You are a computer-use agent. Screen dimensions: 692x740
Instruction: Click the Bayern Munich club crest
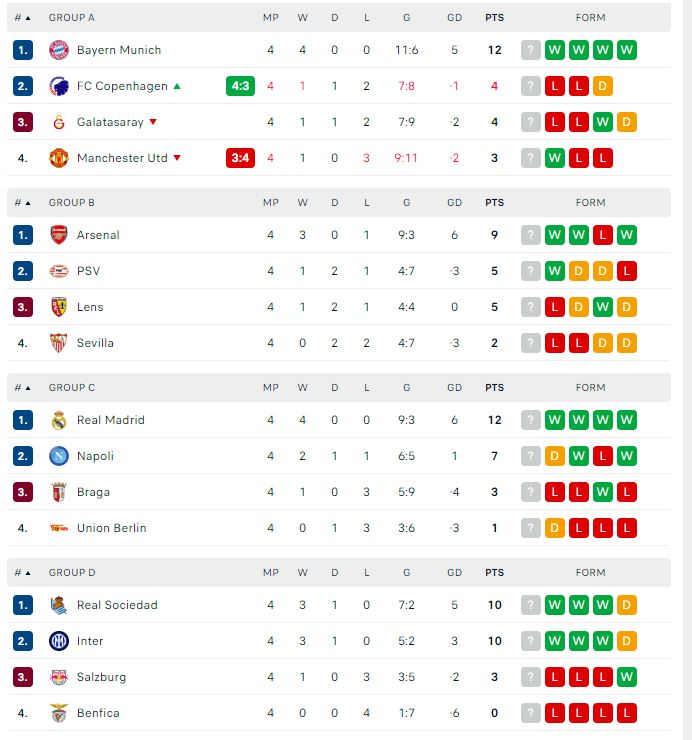(x=58, y=50)
